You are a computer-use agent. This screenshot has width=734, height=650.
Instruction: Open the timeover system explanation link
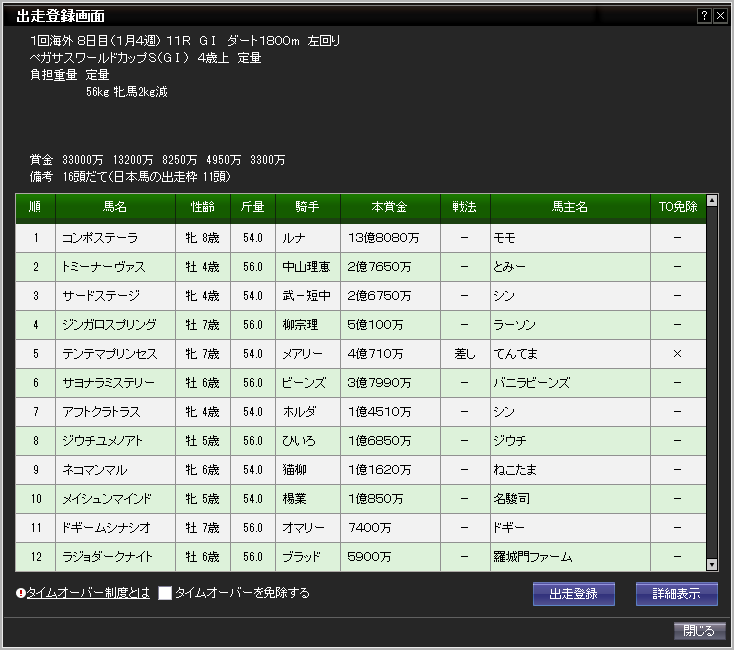point(88,593)
